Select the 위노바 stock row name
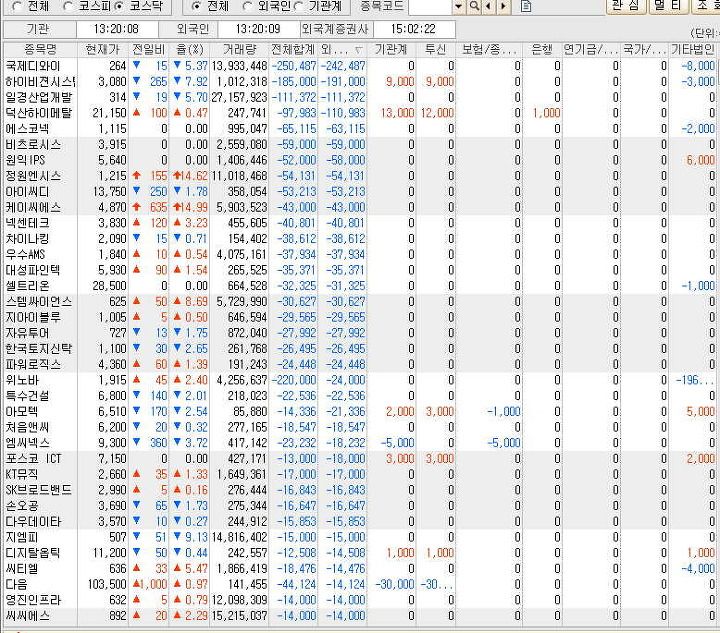 pos(22,380)
